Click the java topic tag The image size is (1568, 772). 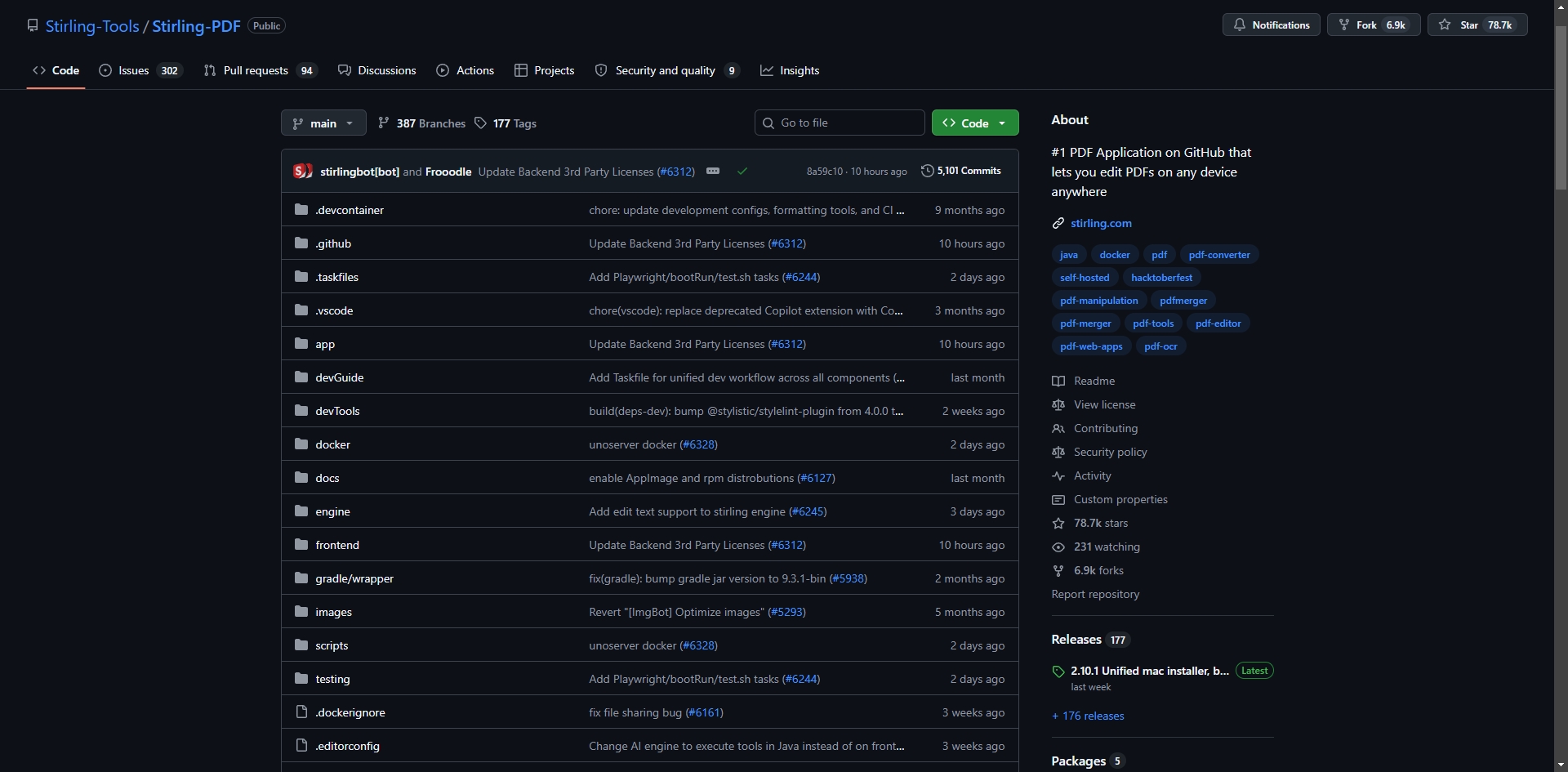[1068, 255]
